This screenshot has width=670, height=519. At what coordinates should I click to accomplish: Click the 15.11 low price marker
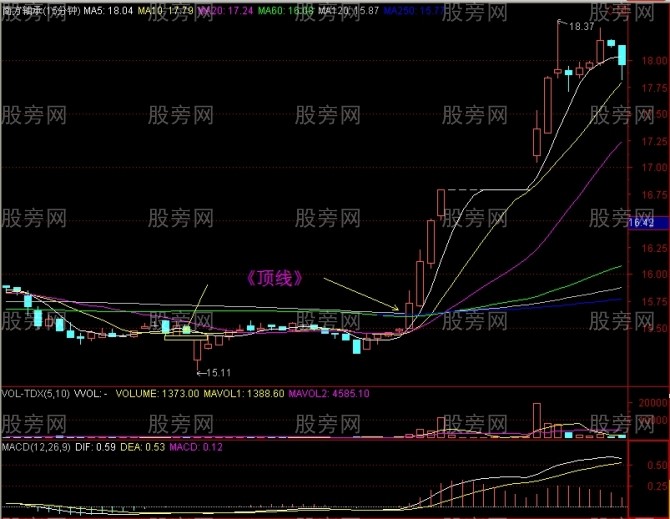(218, 373)
